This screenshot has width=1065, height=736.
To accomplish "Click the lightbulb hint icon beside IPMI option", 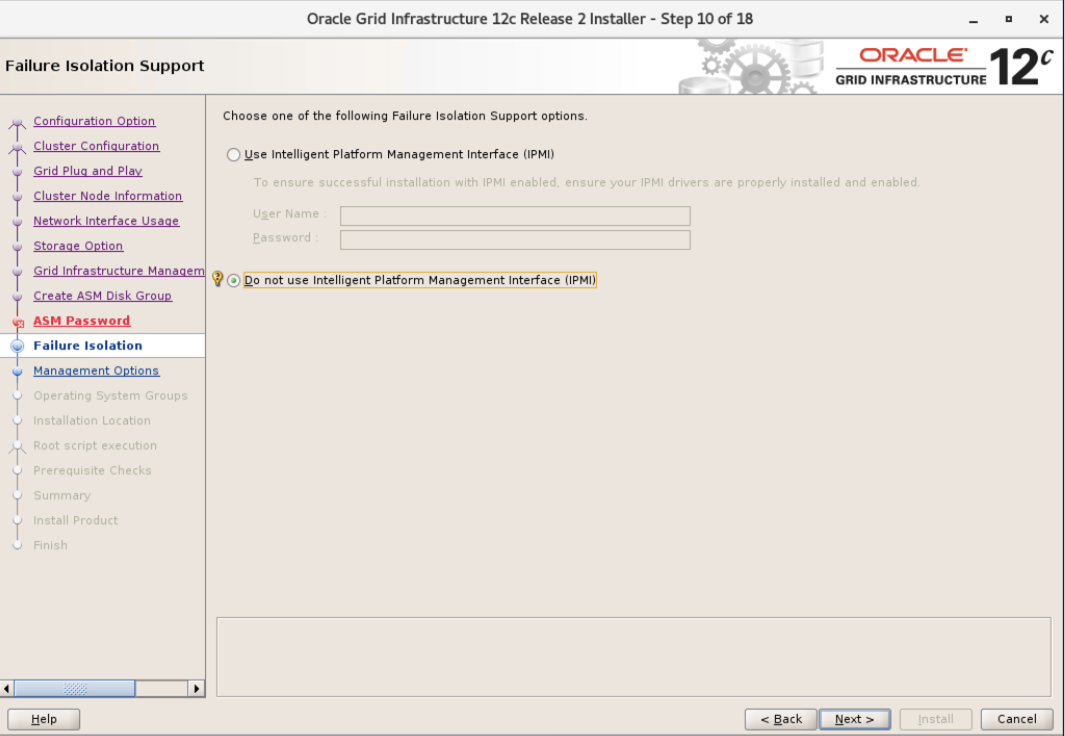I will (x=217, y=278).
